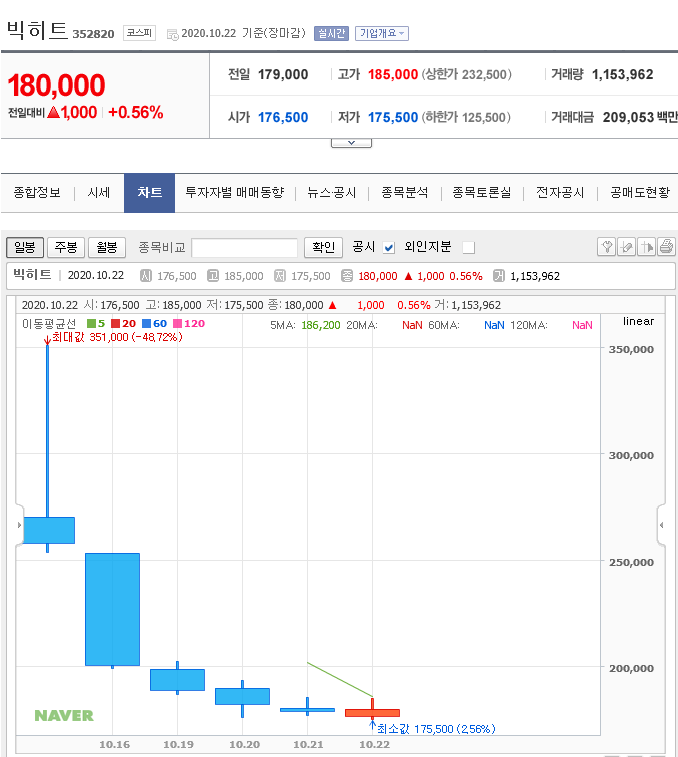This screenshot has height=757, width=678.
Task: Click the linear scale selector
Action: click(637, 321)
